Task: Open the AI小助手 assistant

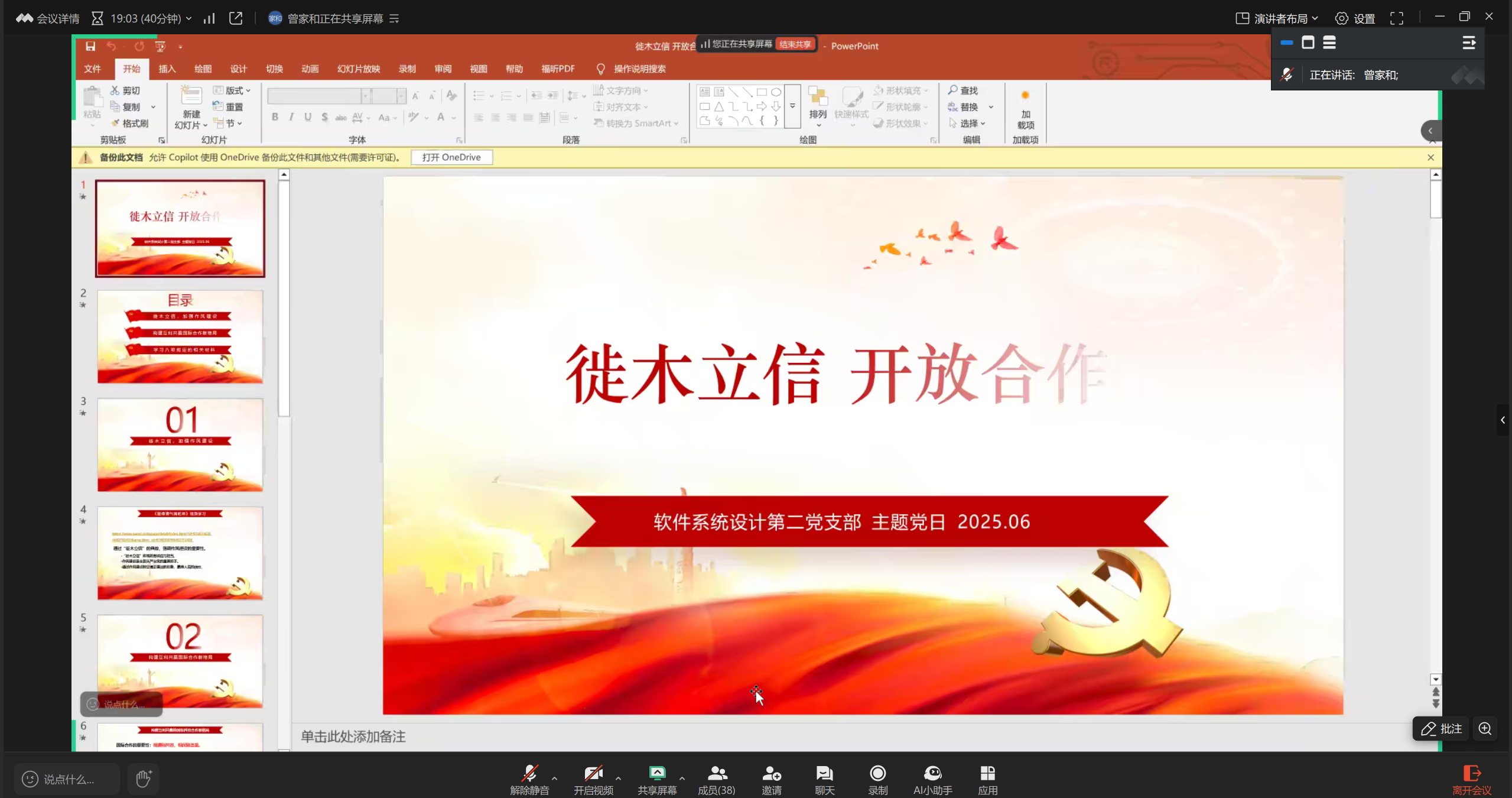Action: (x=932, y=779)
